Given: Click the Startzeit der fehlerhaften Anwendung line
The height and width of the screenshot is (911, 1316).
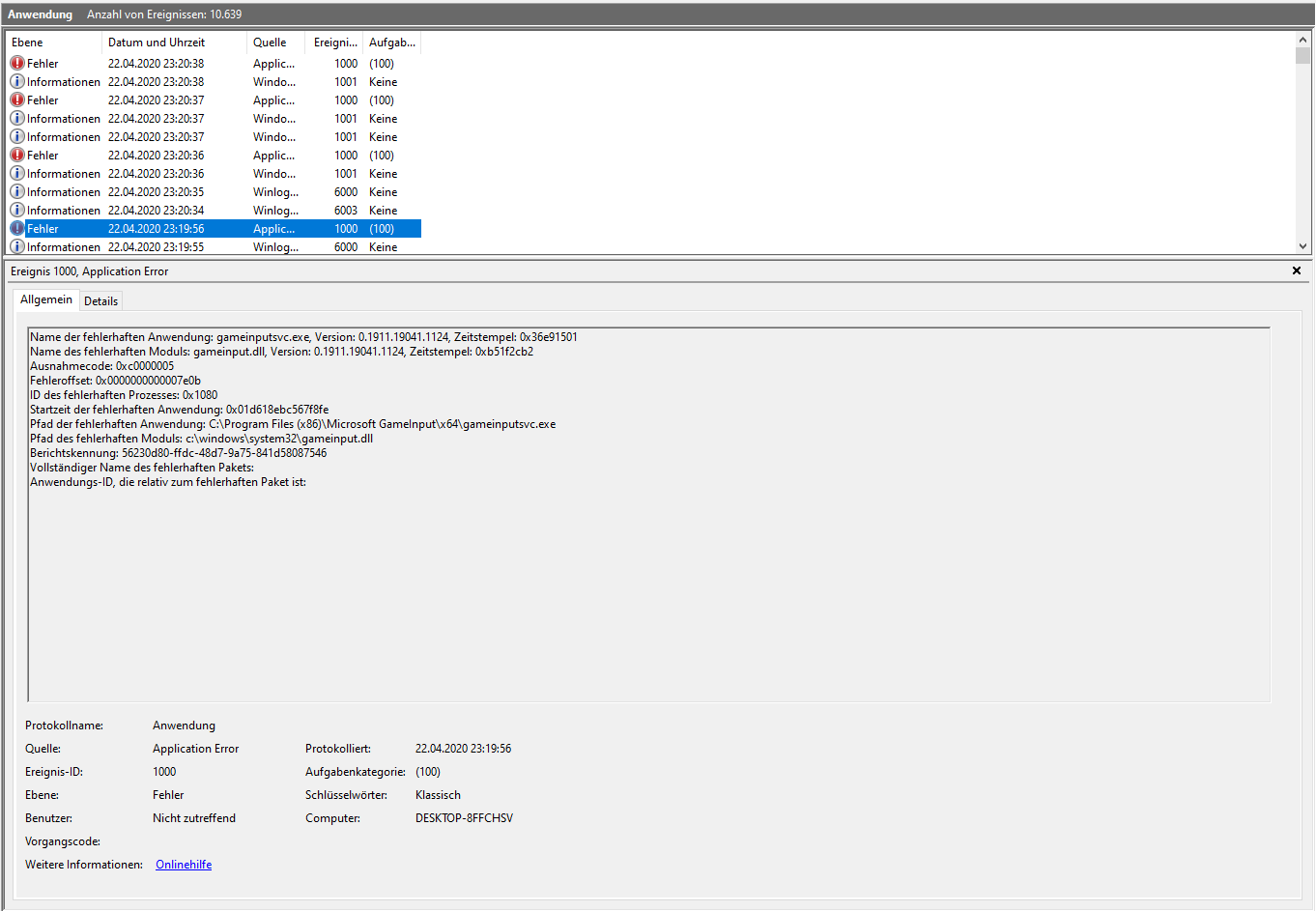Looking at the screenshot, I should [x=179, y=410].
